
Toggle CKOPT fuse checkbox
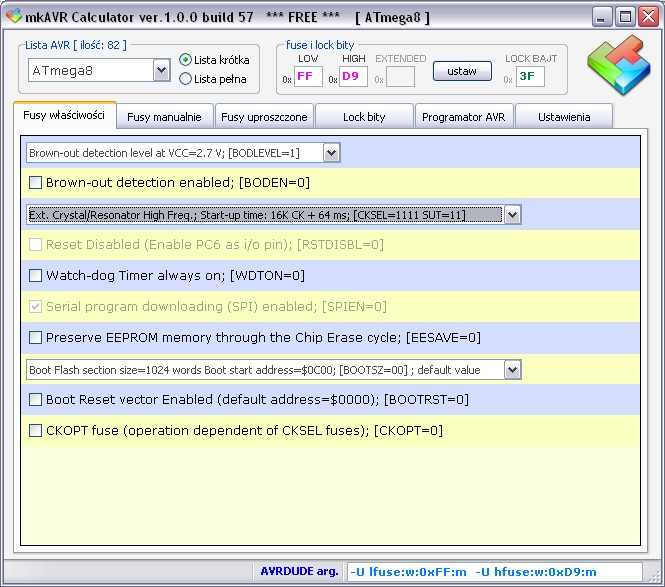pyautogui.click(x=35, y=431)
